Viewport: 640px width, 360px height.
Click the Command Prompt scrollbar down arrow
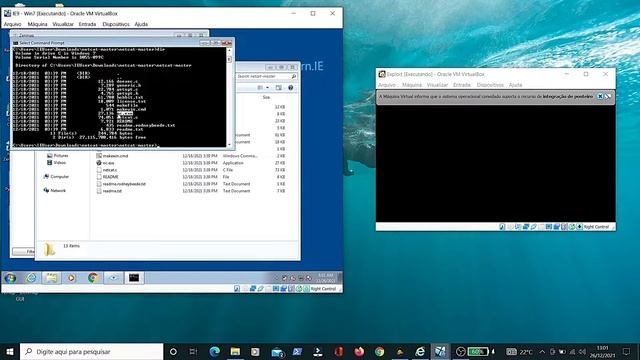click(x=229, y=144)
